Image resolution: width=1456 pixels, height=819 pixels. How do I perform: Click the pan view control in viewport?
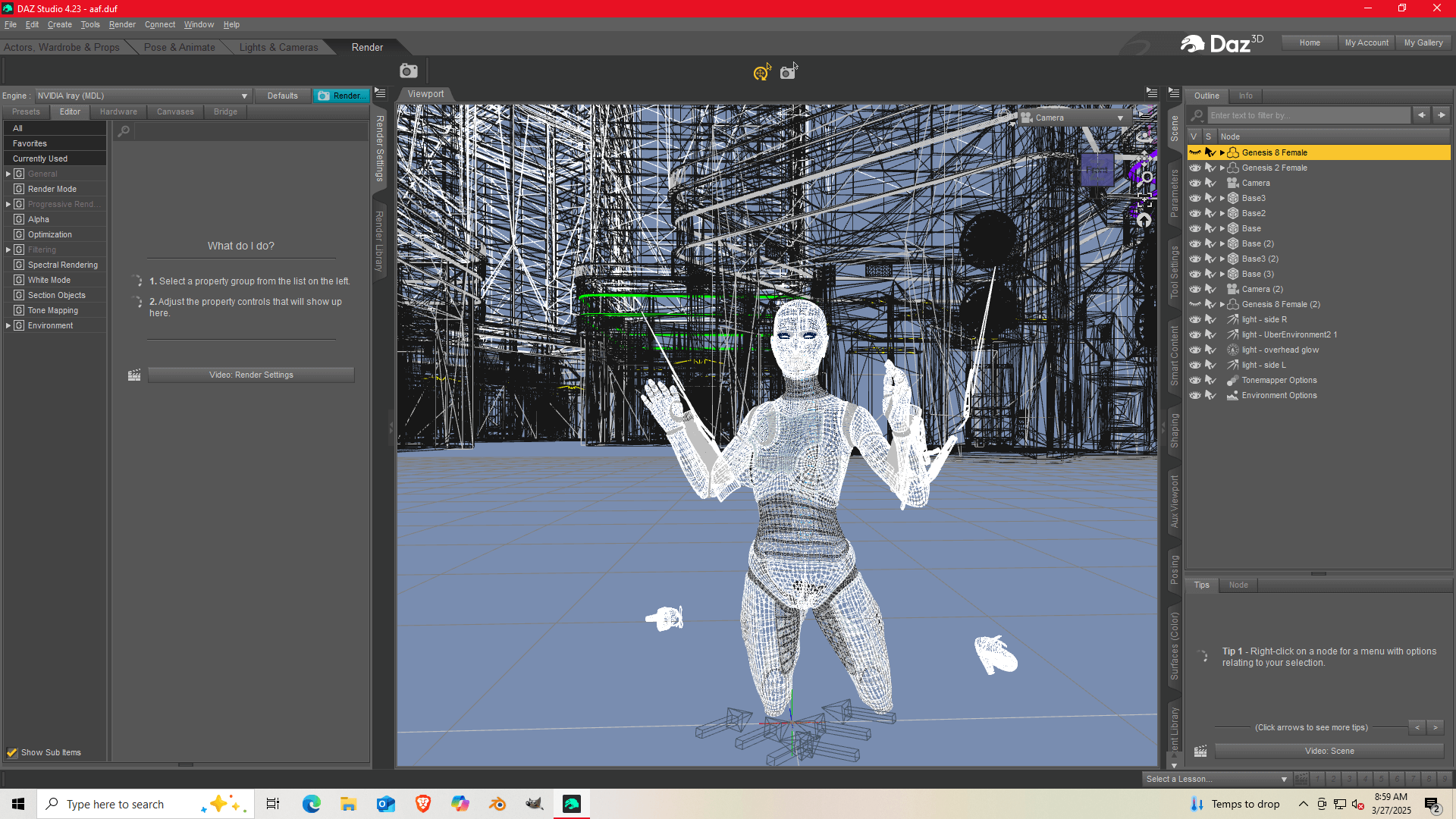point(1145,157)
